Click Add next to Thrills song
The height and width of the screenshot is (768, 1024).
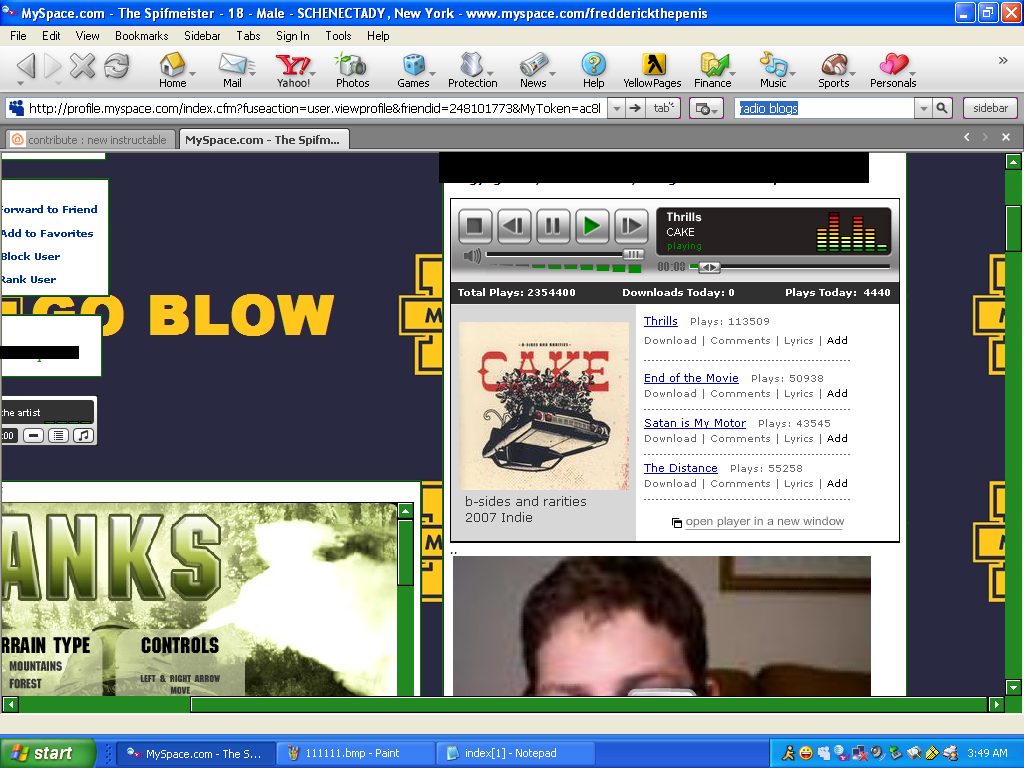837,340
